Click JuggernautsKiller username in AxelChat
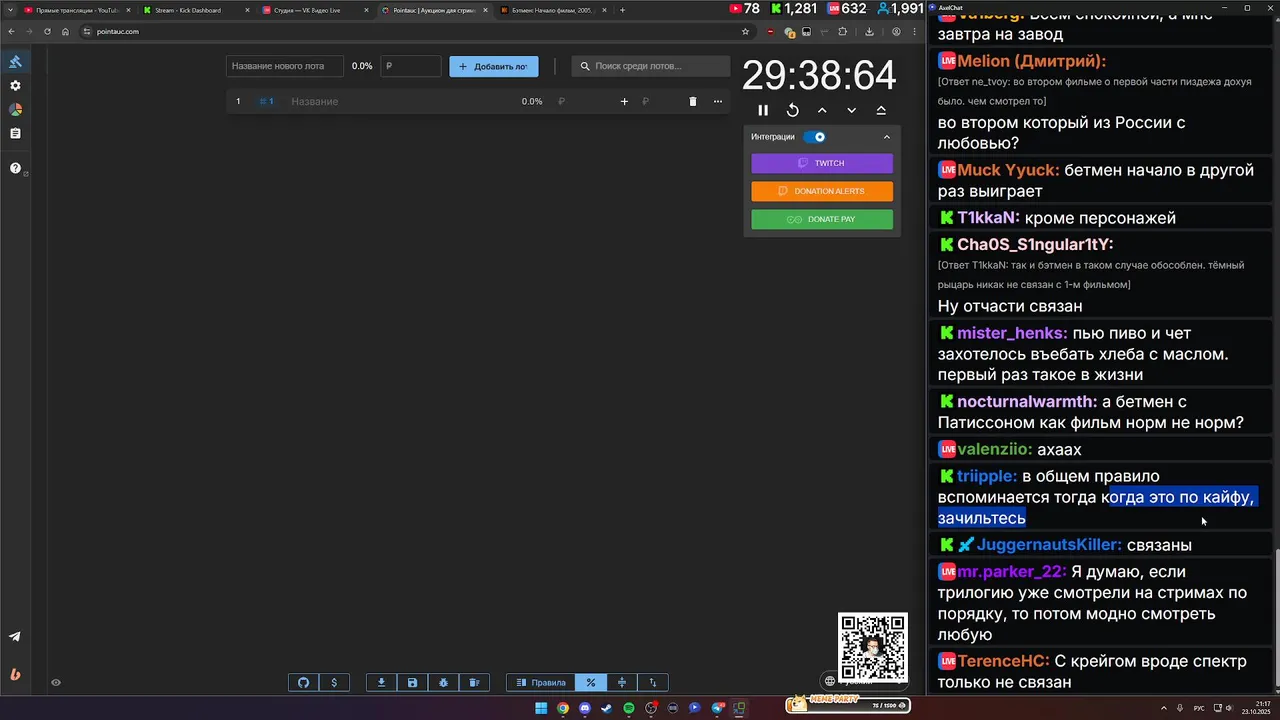1280x720 pixels. point(1049,545)
